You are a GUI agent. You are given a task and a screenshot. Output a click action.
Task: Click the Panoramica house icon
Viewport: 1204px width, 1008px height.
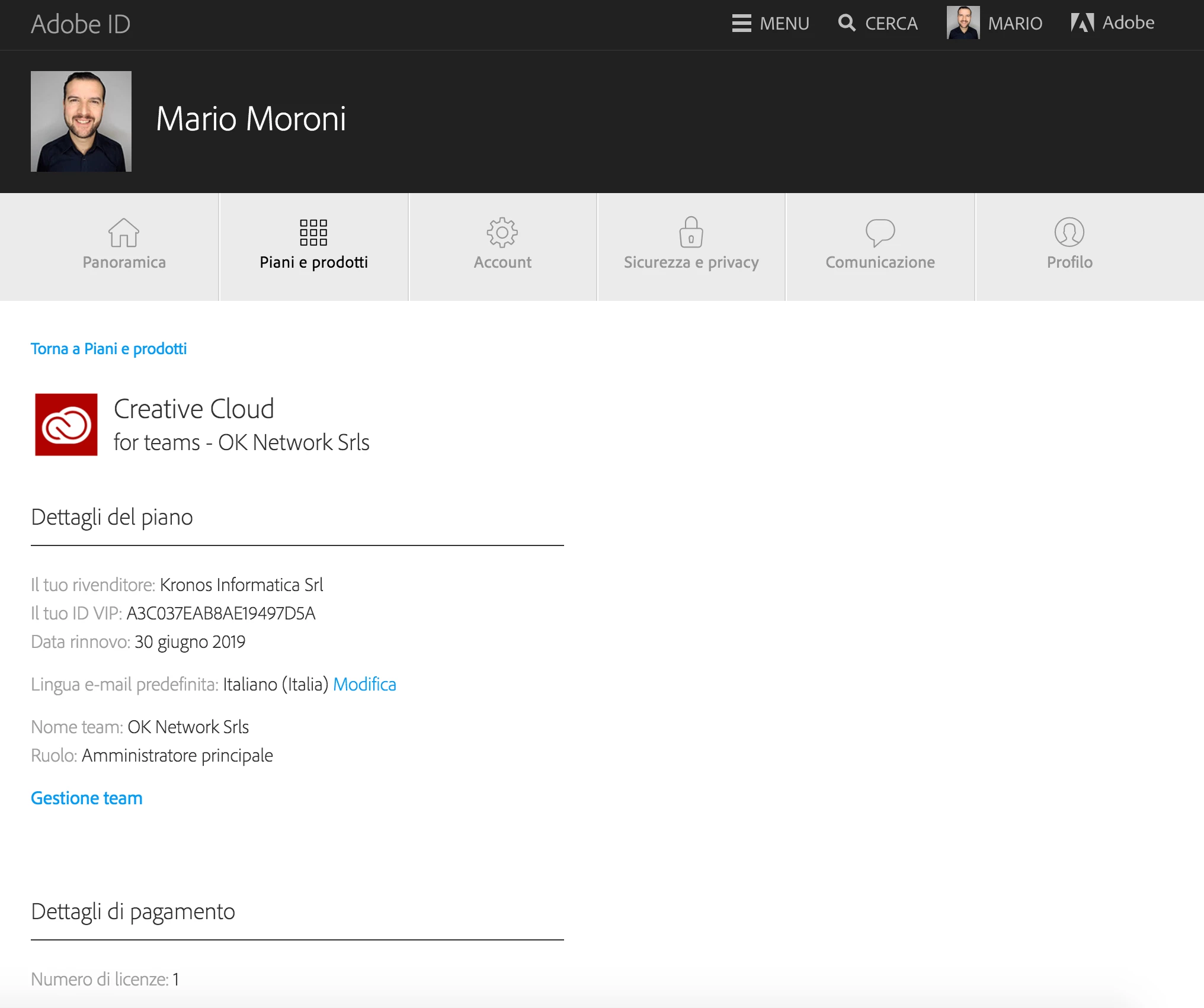point(124,232)
